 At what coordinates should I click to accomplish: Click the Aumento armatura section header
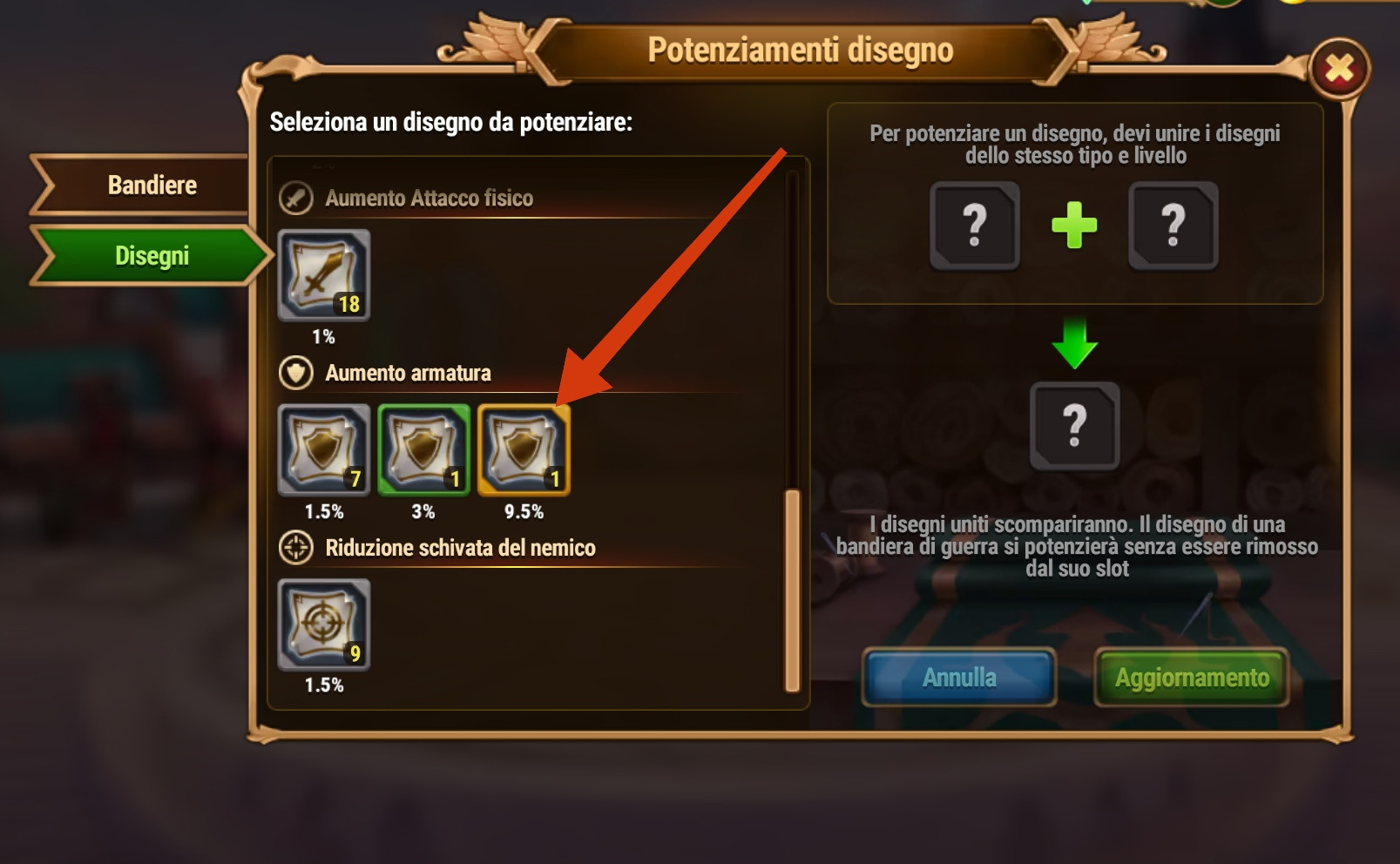408,373
